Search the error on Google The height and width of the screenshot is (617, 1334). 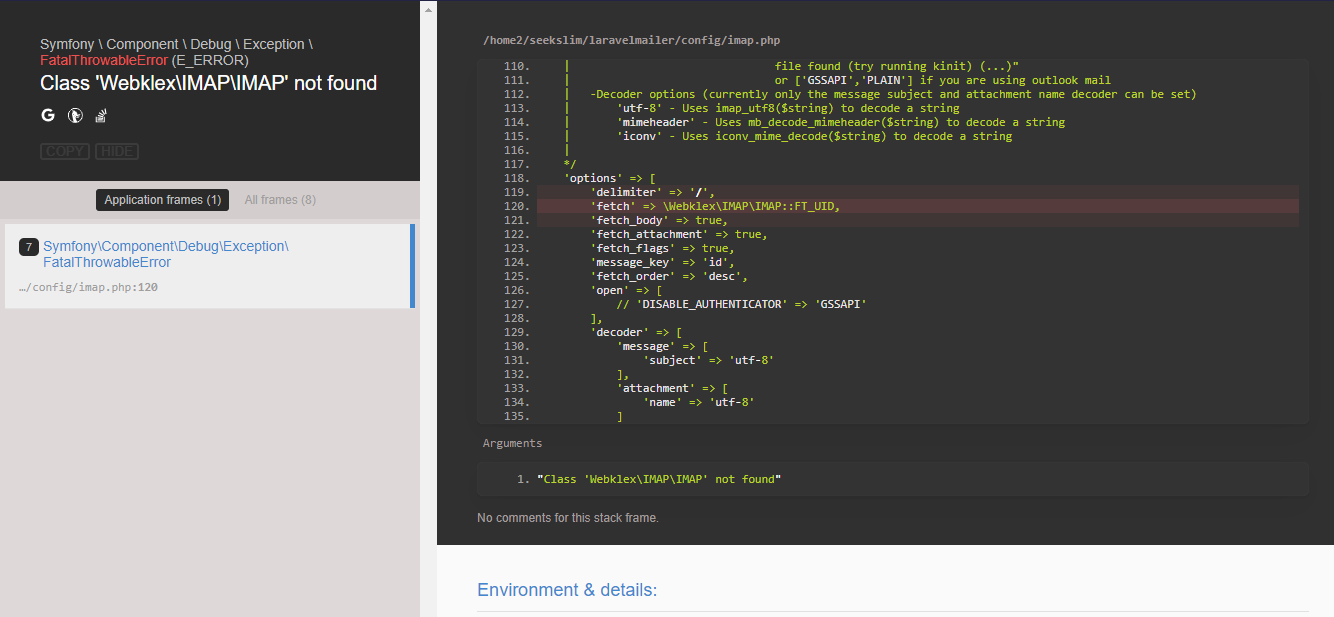[47, 115]
